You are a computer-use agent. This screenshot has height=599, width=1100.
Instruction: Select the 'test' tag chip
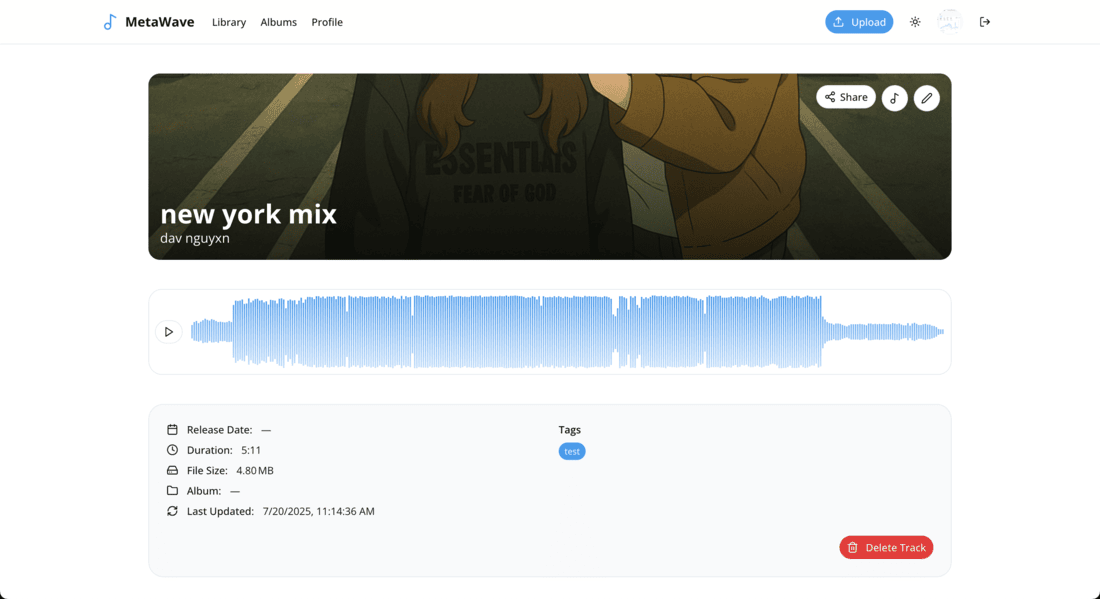tap(572, 451)
